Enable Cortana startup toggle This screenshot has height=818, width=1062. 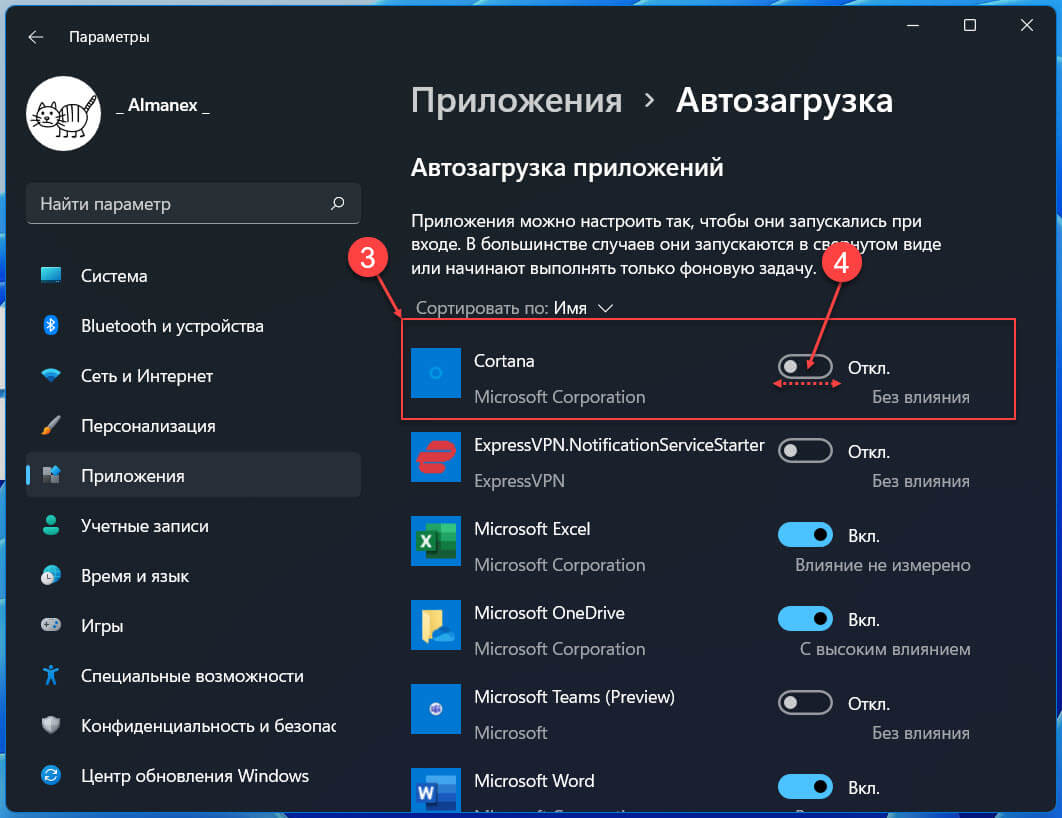(x=805, y=367)
